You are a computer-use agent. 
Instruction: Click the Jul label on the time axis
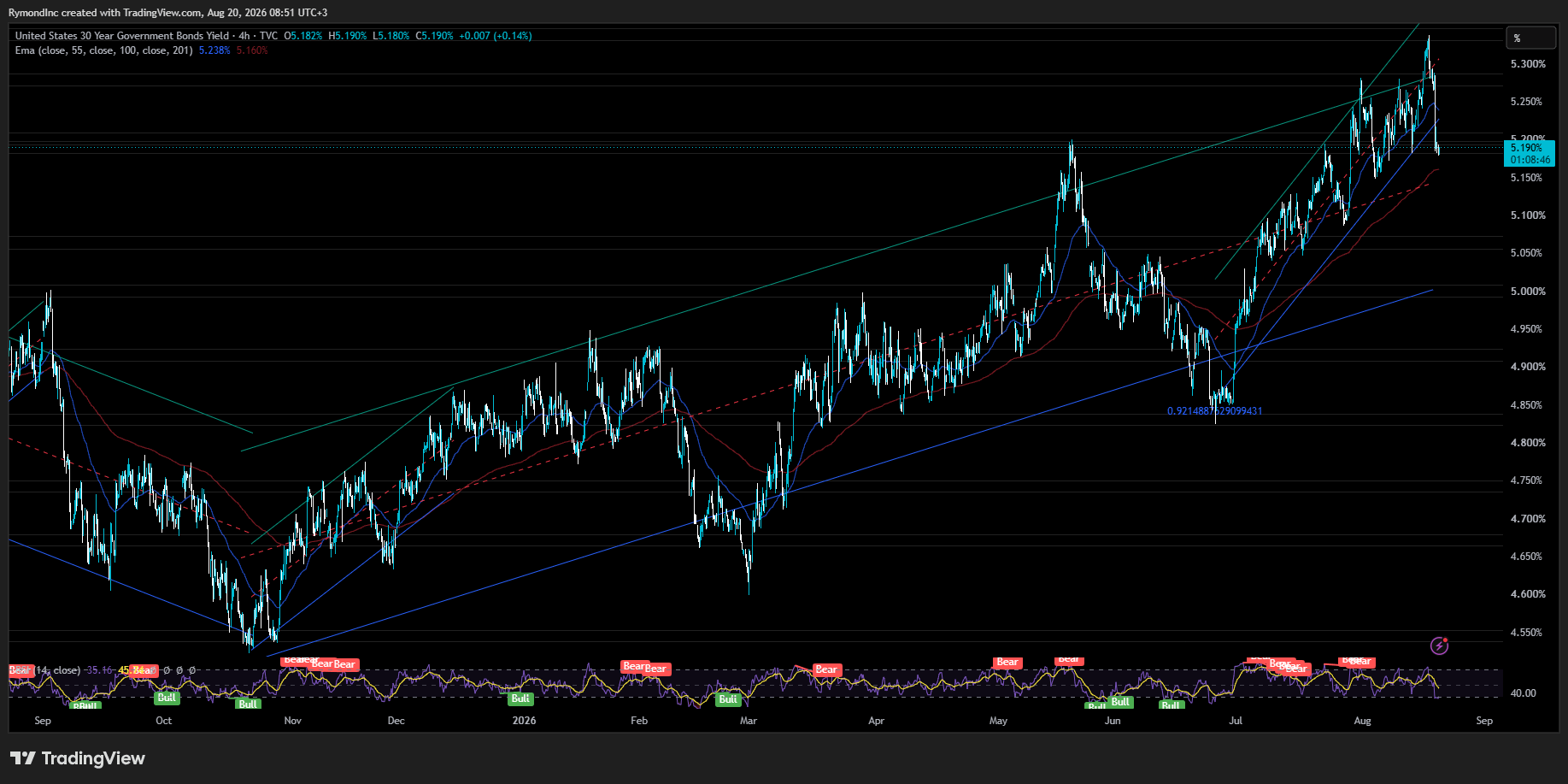click(x=1236, y=721)
